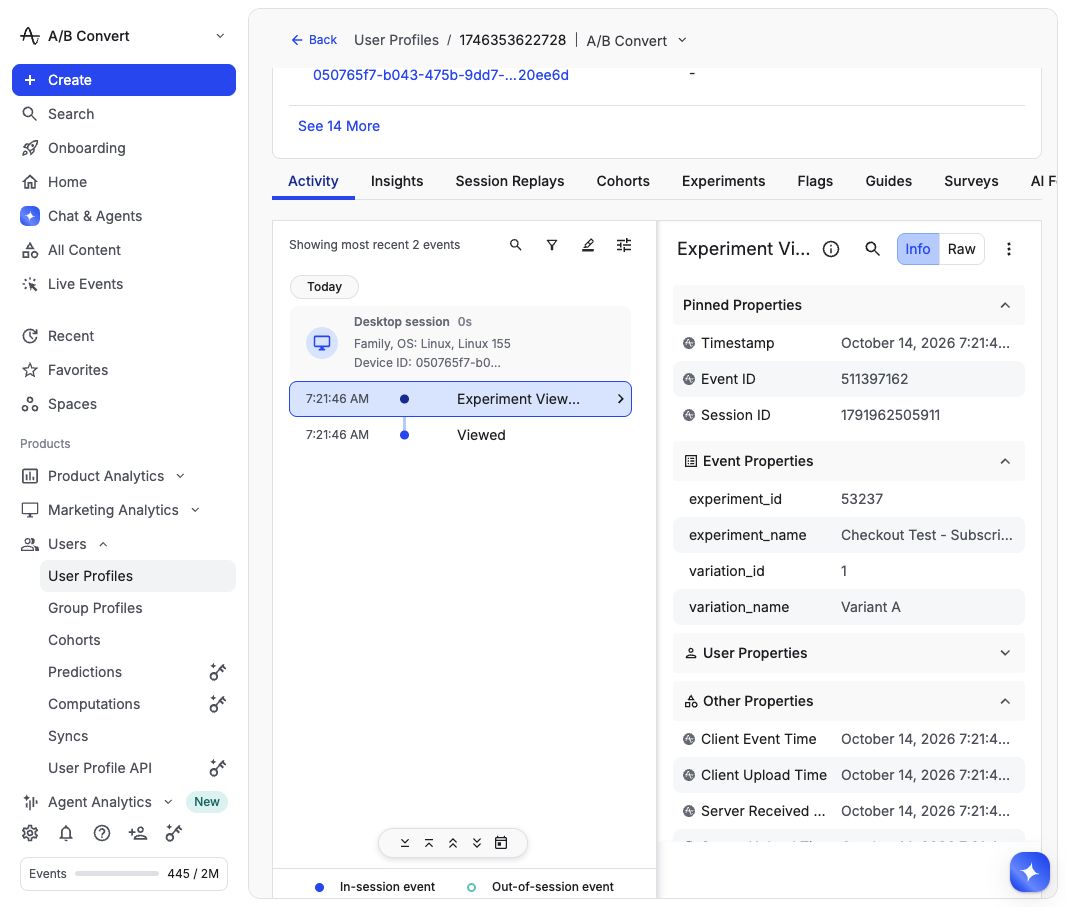Open the Settings gear at sidebar bottom
This screenshot has width=1066, height=907.
click(30, 833)
